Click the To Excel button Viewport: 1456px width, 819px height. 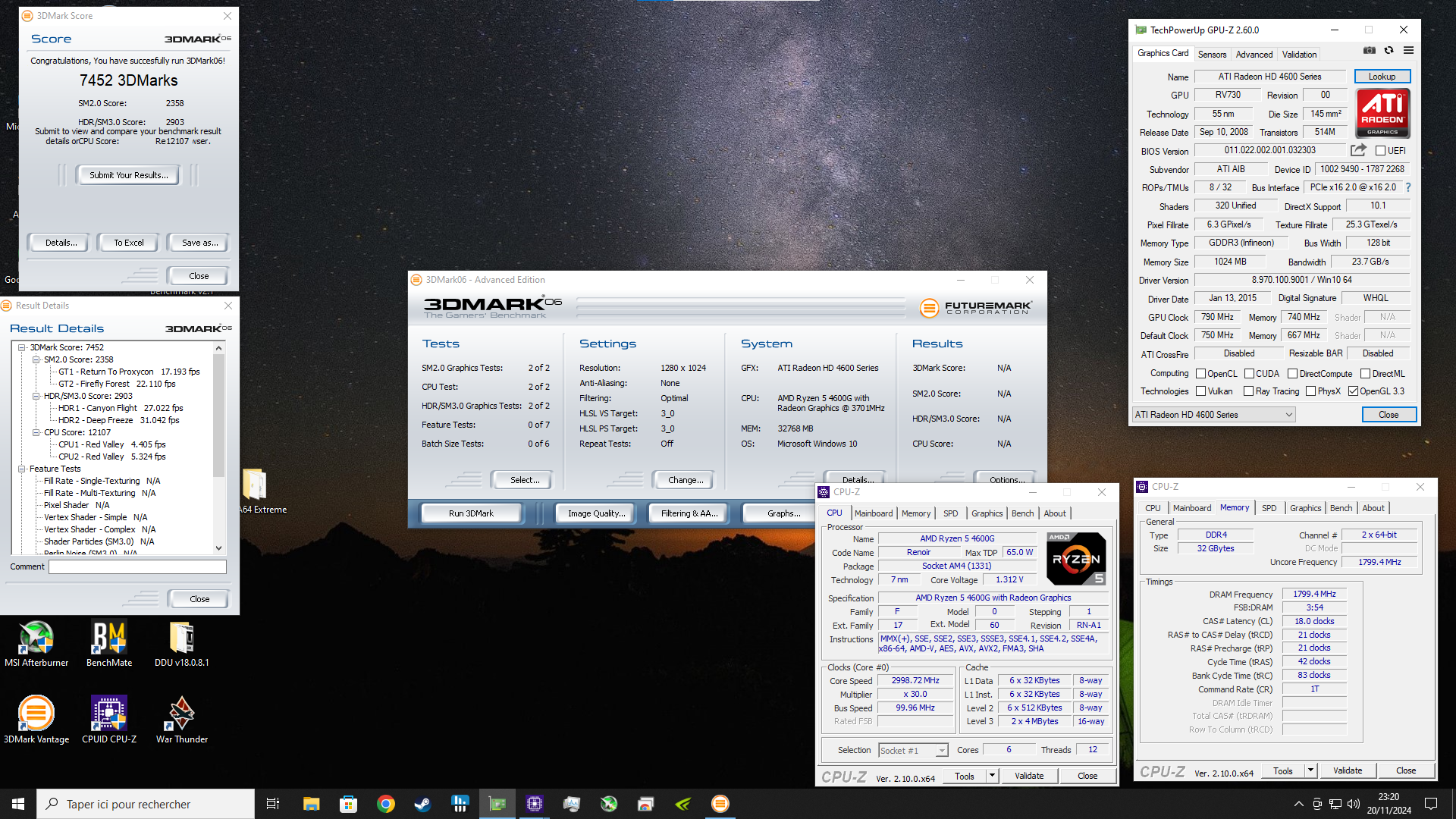[x=129, y=243]
